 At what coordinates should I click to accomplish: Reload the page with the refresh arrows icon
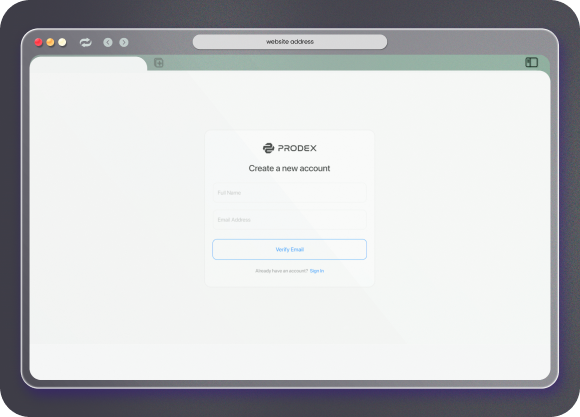pos(85,43)
